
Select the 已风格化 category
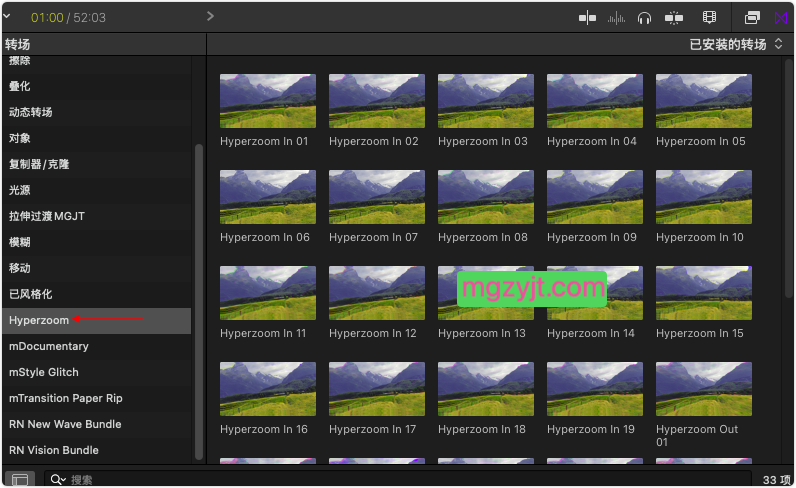[96, 294]
